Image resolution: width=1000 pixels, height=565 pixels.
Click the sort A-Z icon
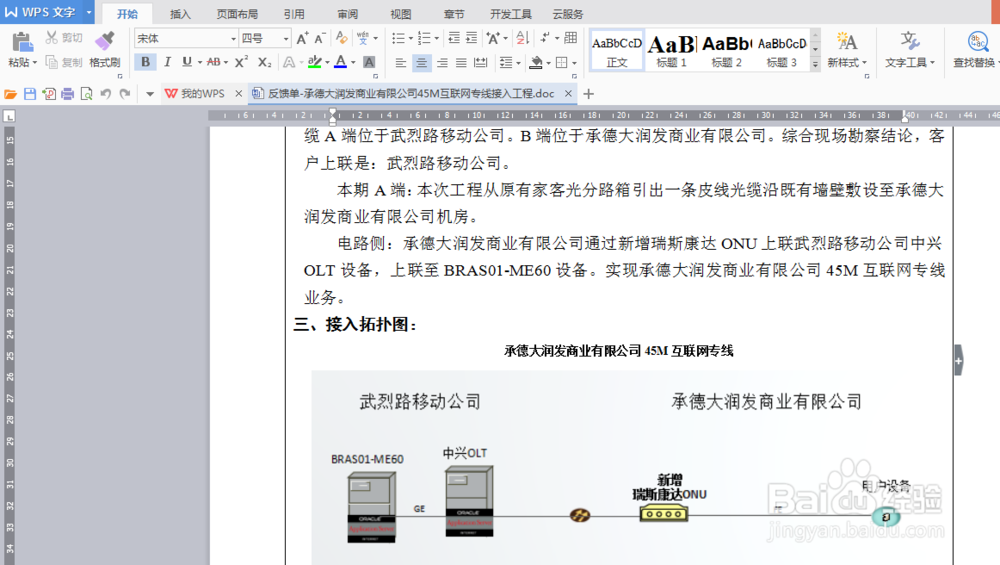tap(523, 38)
